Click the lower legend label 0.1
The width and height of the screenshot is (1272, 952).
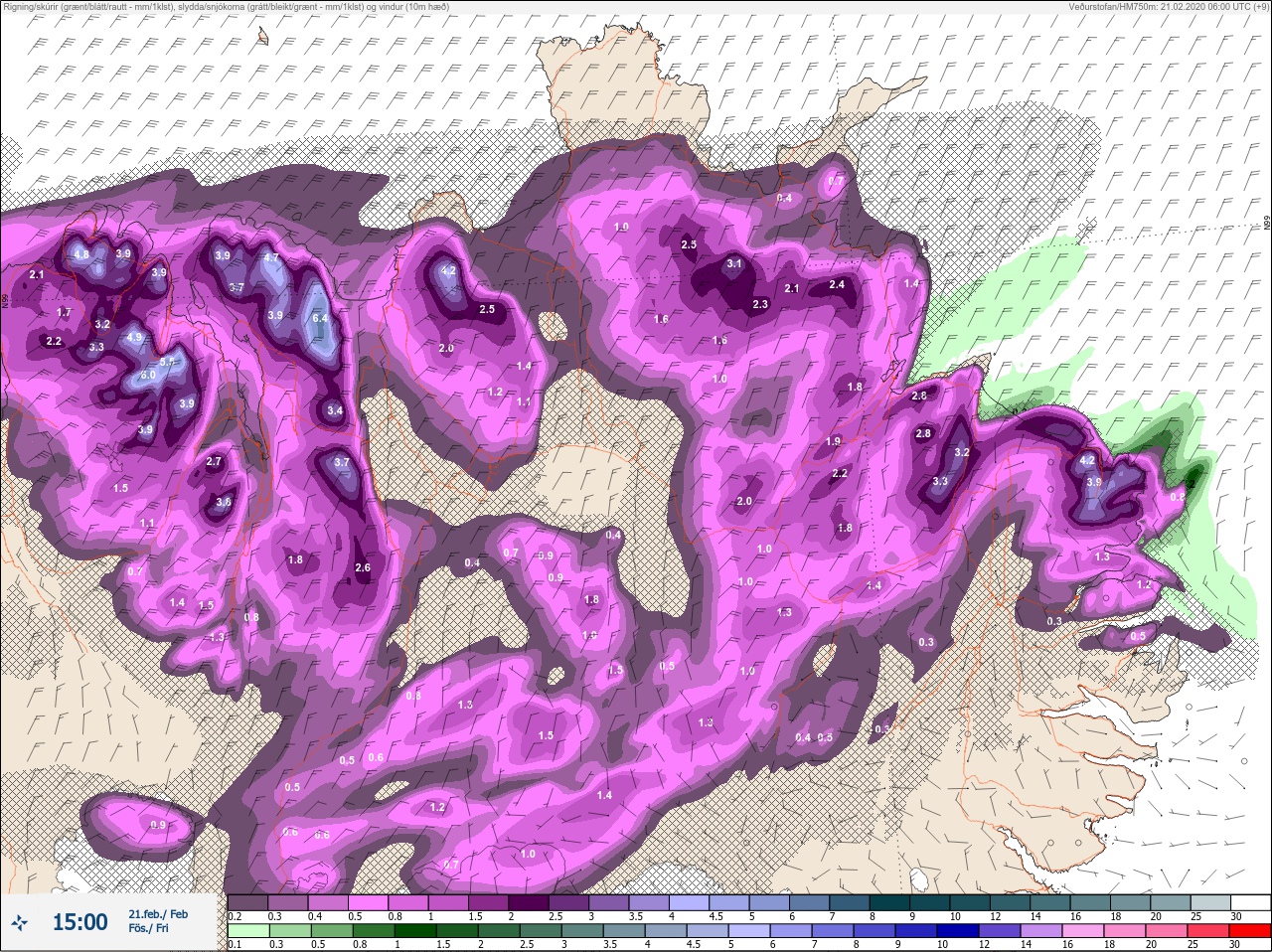click(235, 944)
